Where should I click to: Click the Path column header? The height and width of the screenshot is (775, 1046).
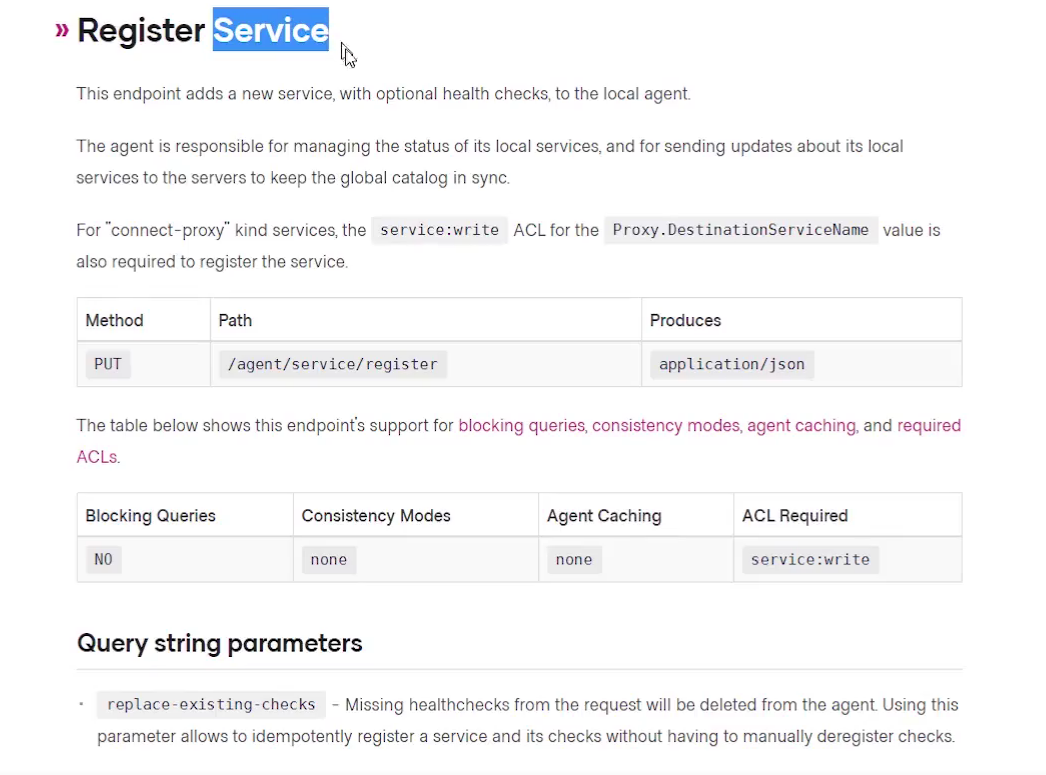[x=235, y=321]
